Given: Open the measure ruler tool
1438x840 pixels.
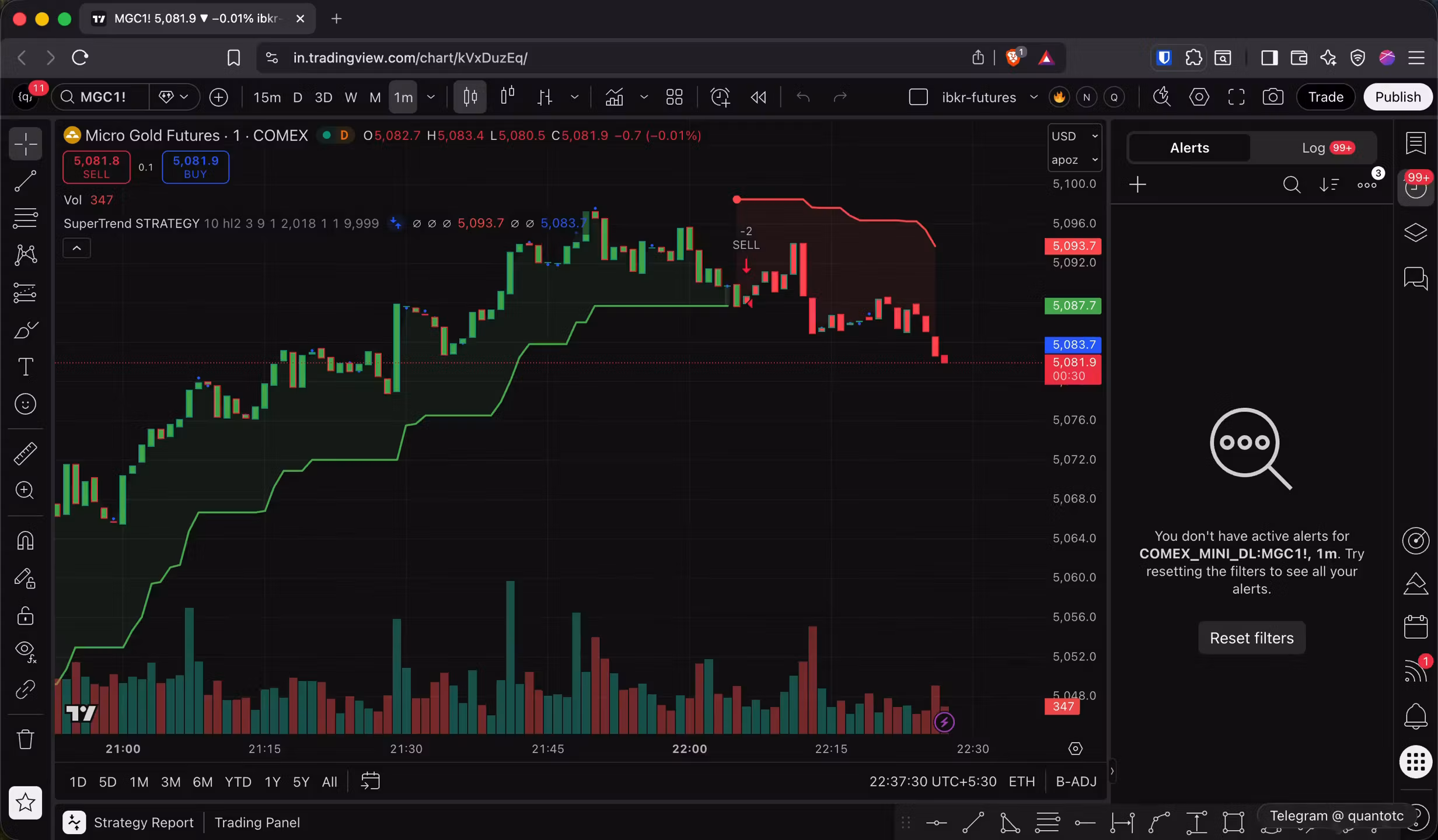Looking at the screenshot, I should coord(25,453).
